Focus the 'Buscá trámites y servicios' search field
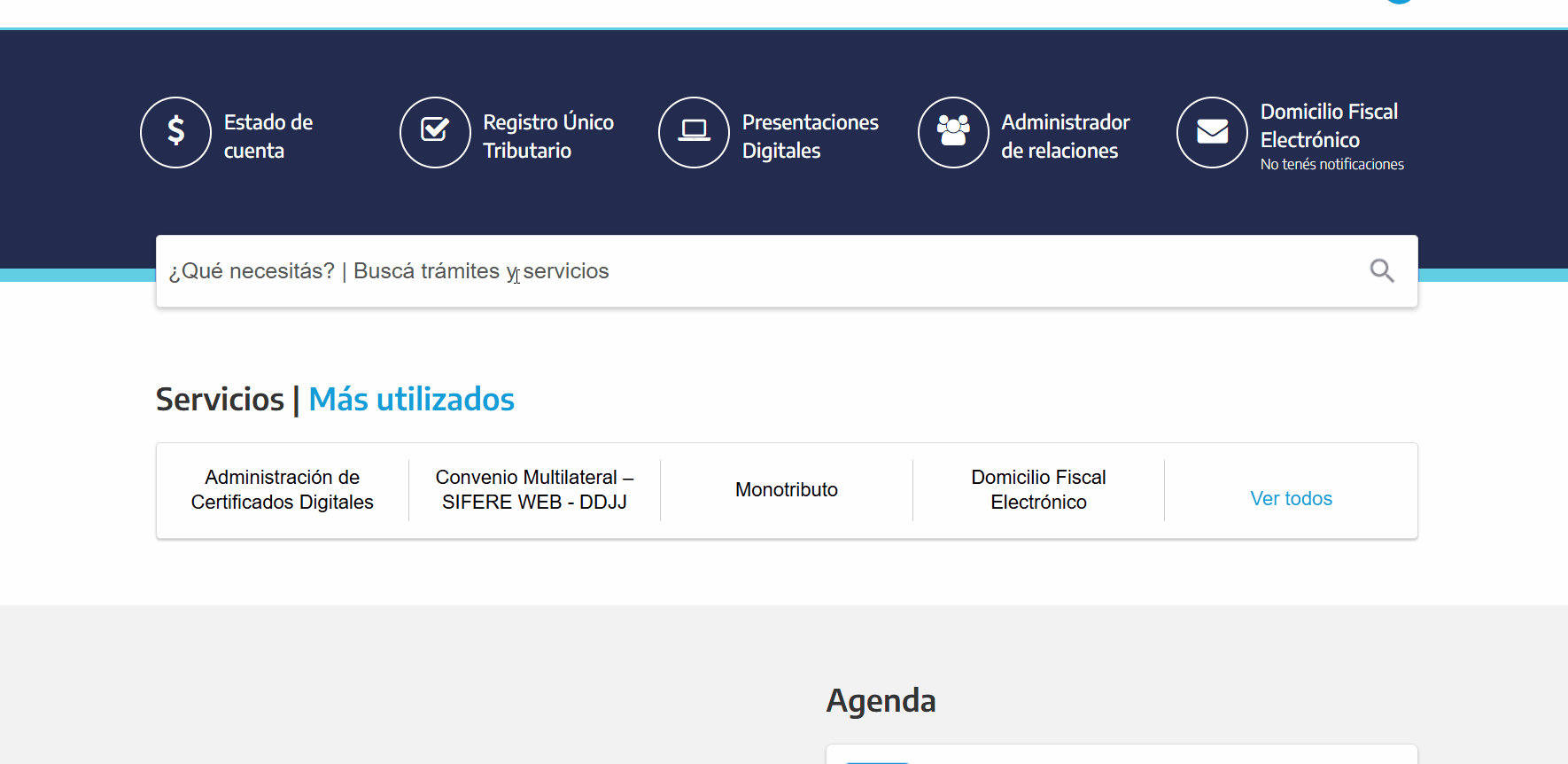 pos(762,271)
